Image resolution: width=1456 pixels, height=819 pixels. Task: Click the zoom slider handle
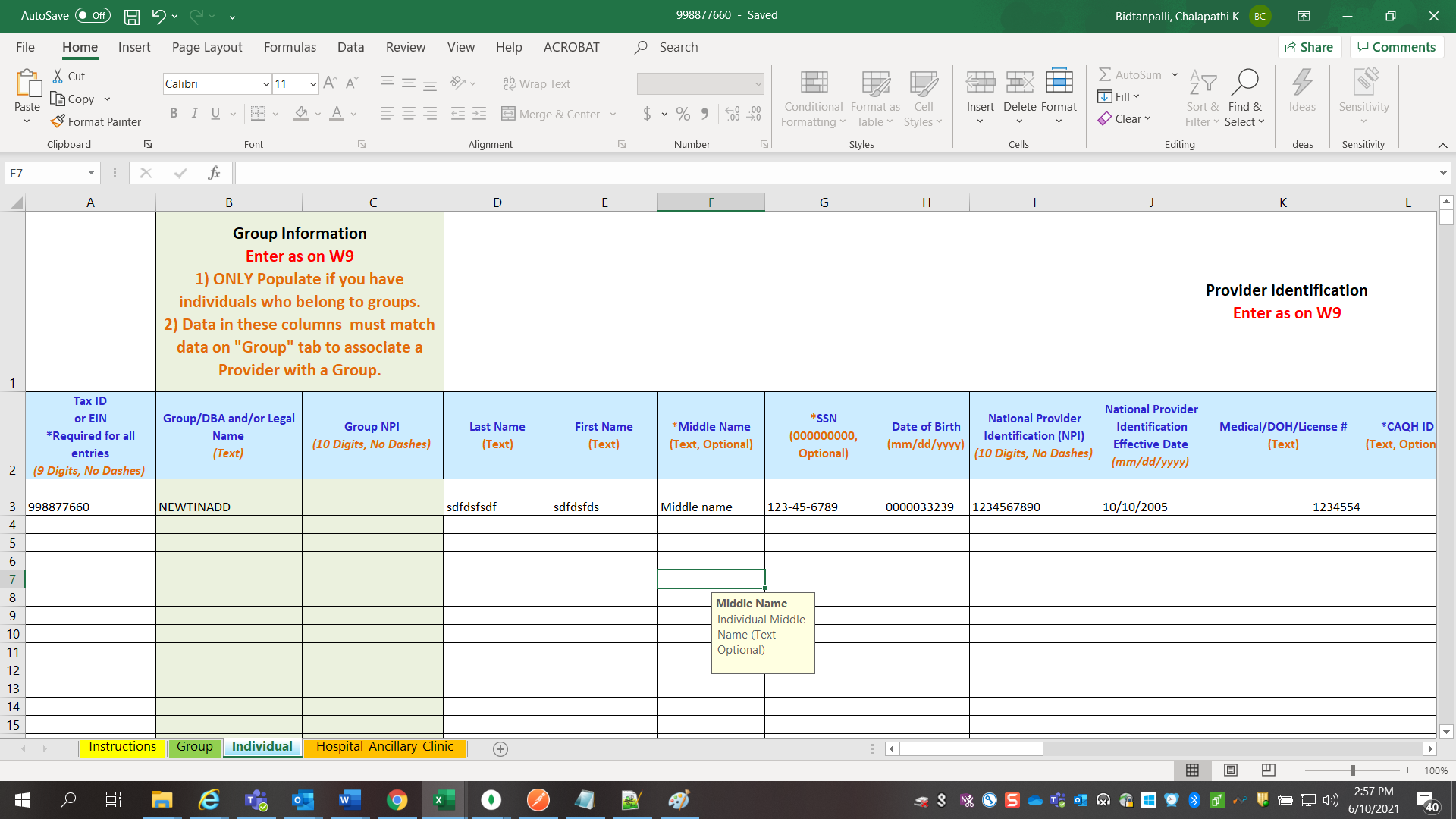(1352, 770)
